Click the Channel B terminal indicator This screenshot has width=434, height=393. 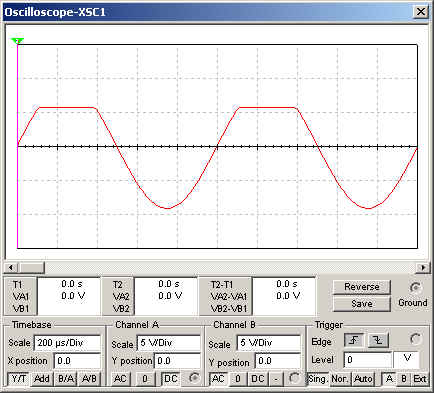point(294,378)
